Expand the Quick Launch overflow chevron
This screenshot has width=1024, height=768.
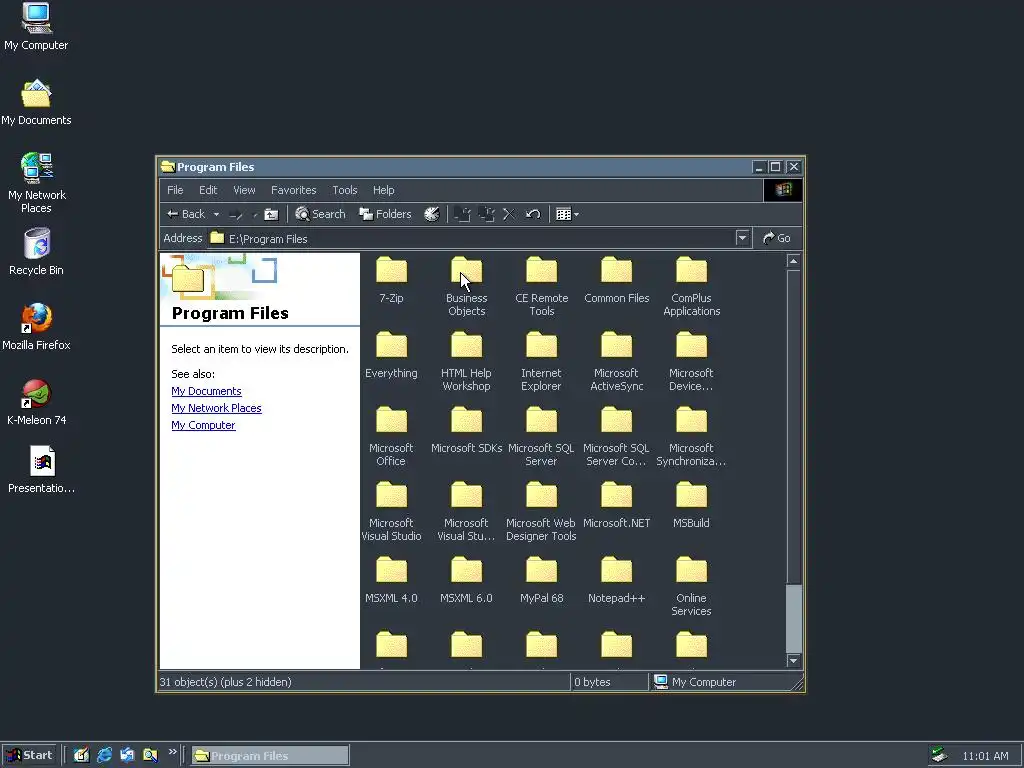coord(172,752)
